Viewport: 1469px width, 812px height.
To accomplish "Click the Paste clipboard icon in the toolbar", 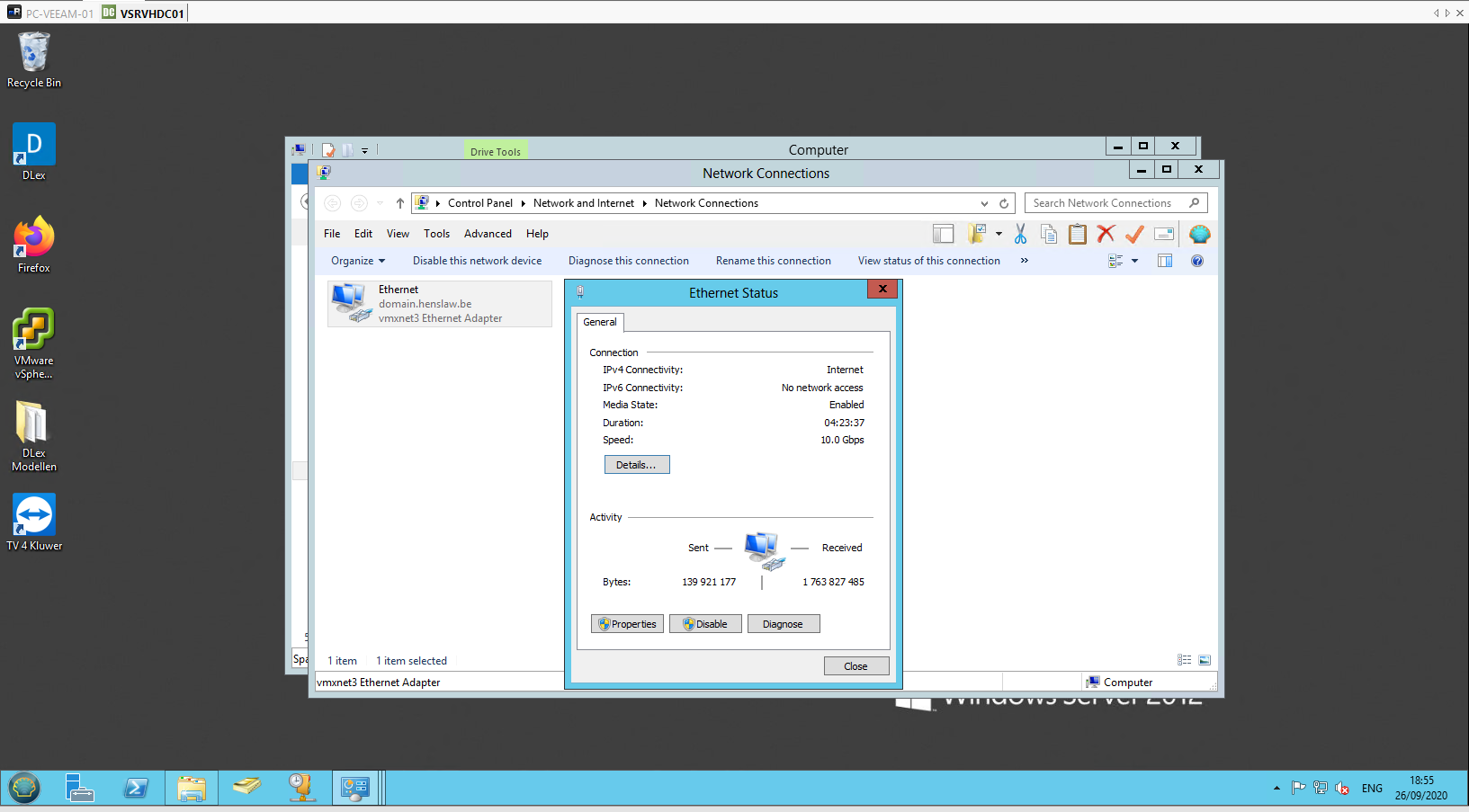I will (x=1078, y=233).
